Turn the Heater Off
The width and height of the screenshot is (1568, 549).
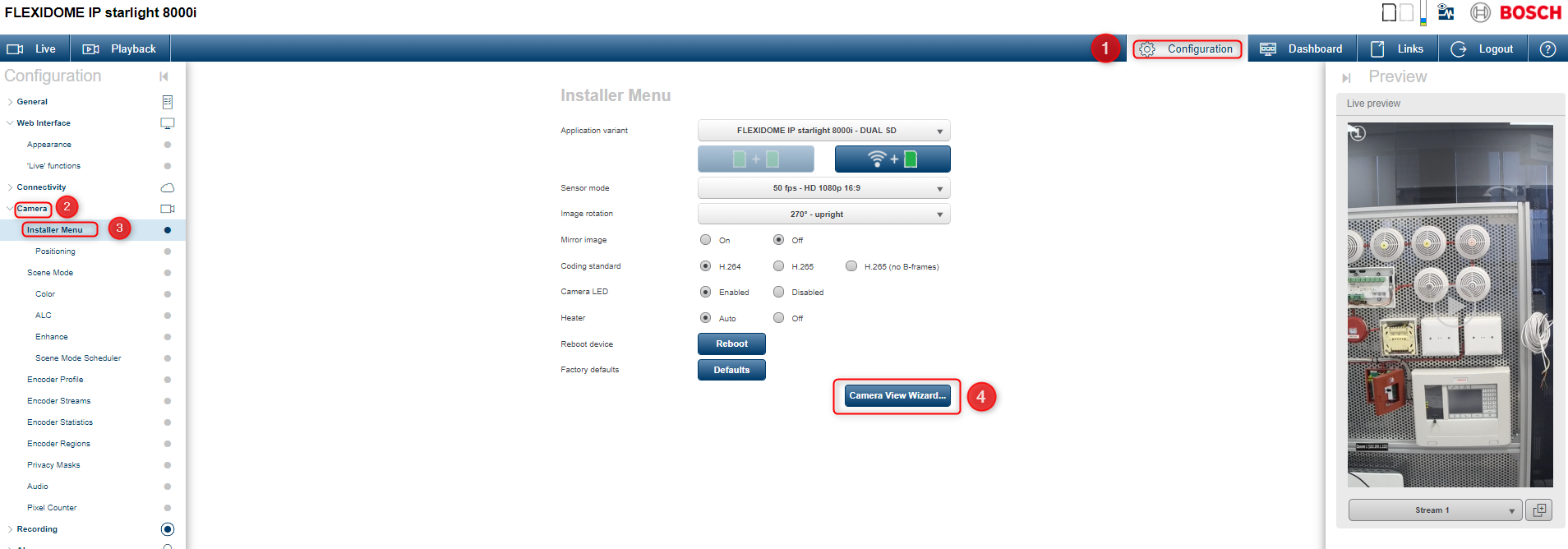[x=778, y=318]
